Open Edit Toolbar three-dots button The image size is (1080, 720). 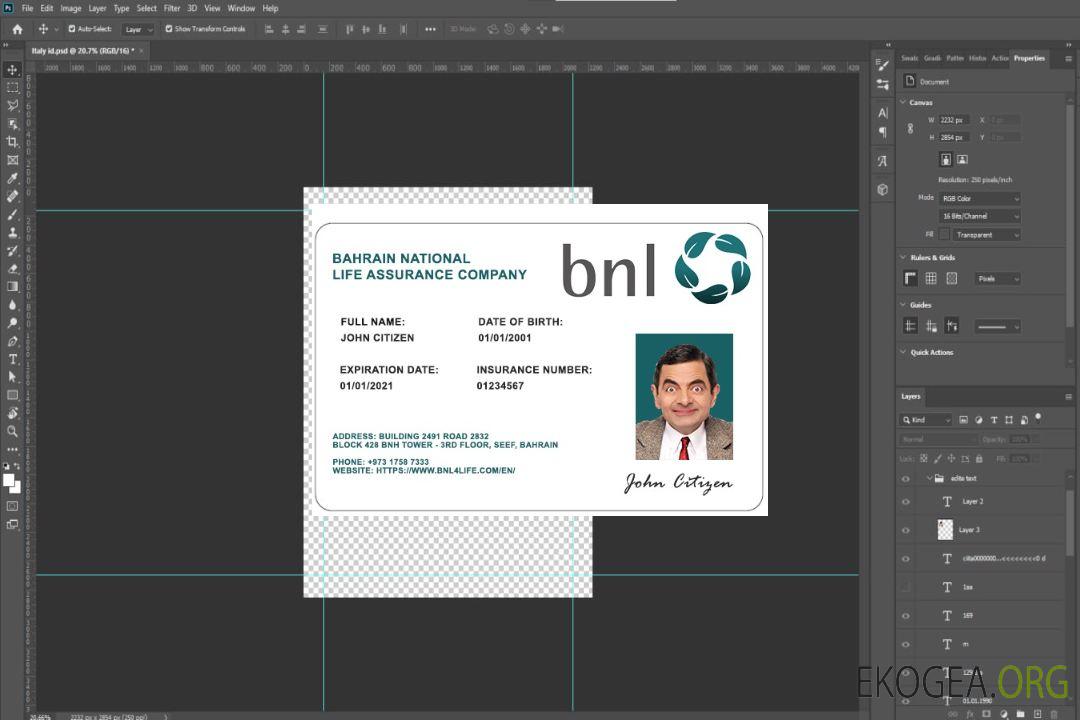pos(12,449)
